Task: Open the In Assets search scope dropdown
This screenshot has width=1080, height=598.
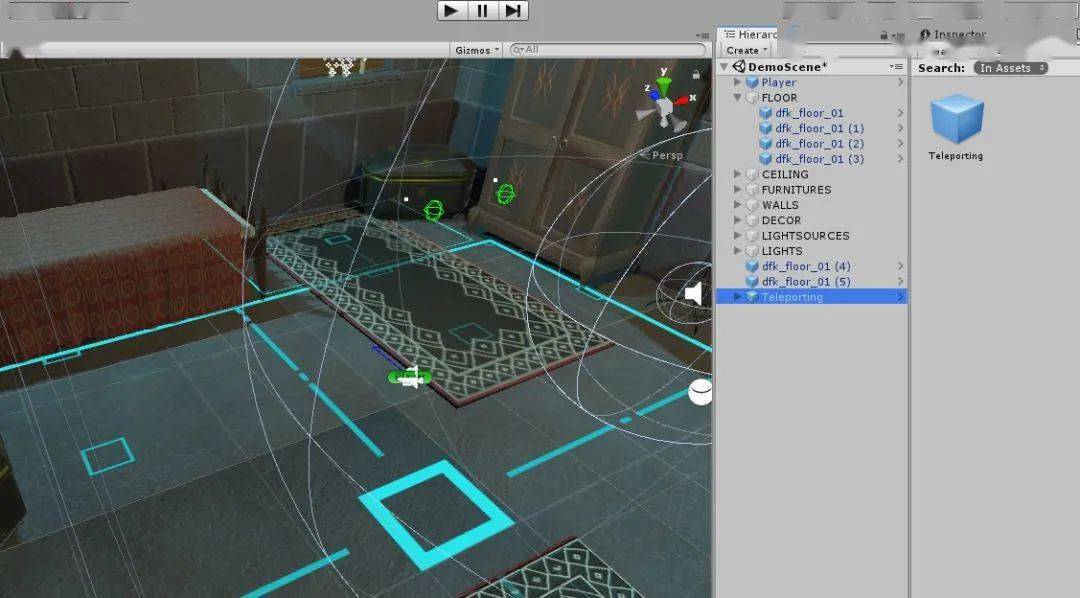Action: (x=1010, y=68)
